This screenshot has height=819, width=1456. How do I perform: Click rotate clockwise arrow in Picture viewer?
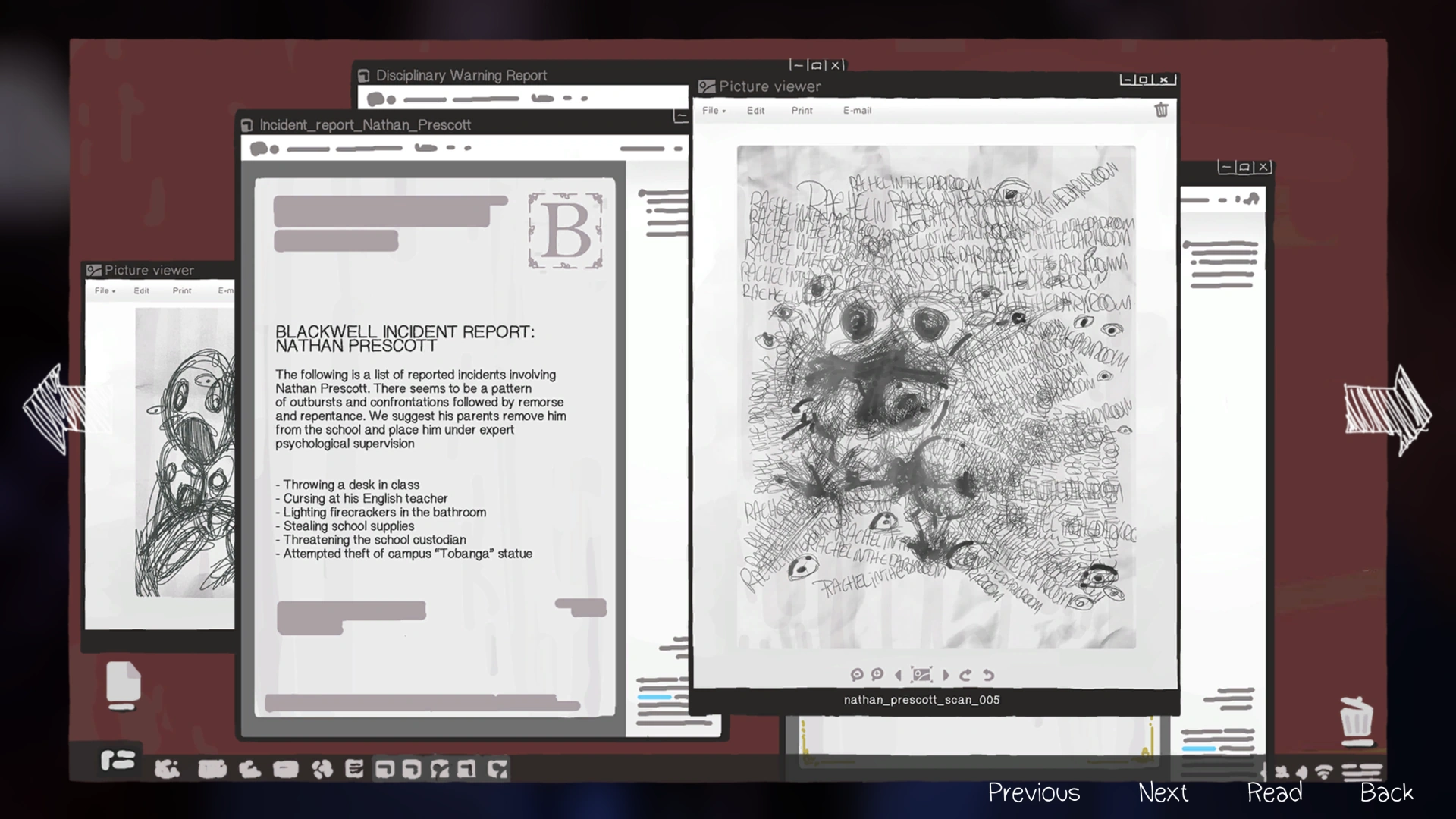tap(965, 674)
